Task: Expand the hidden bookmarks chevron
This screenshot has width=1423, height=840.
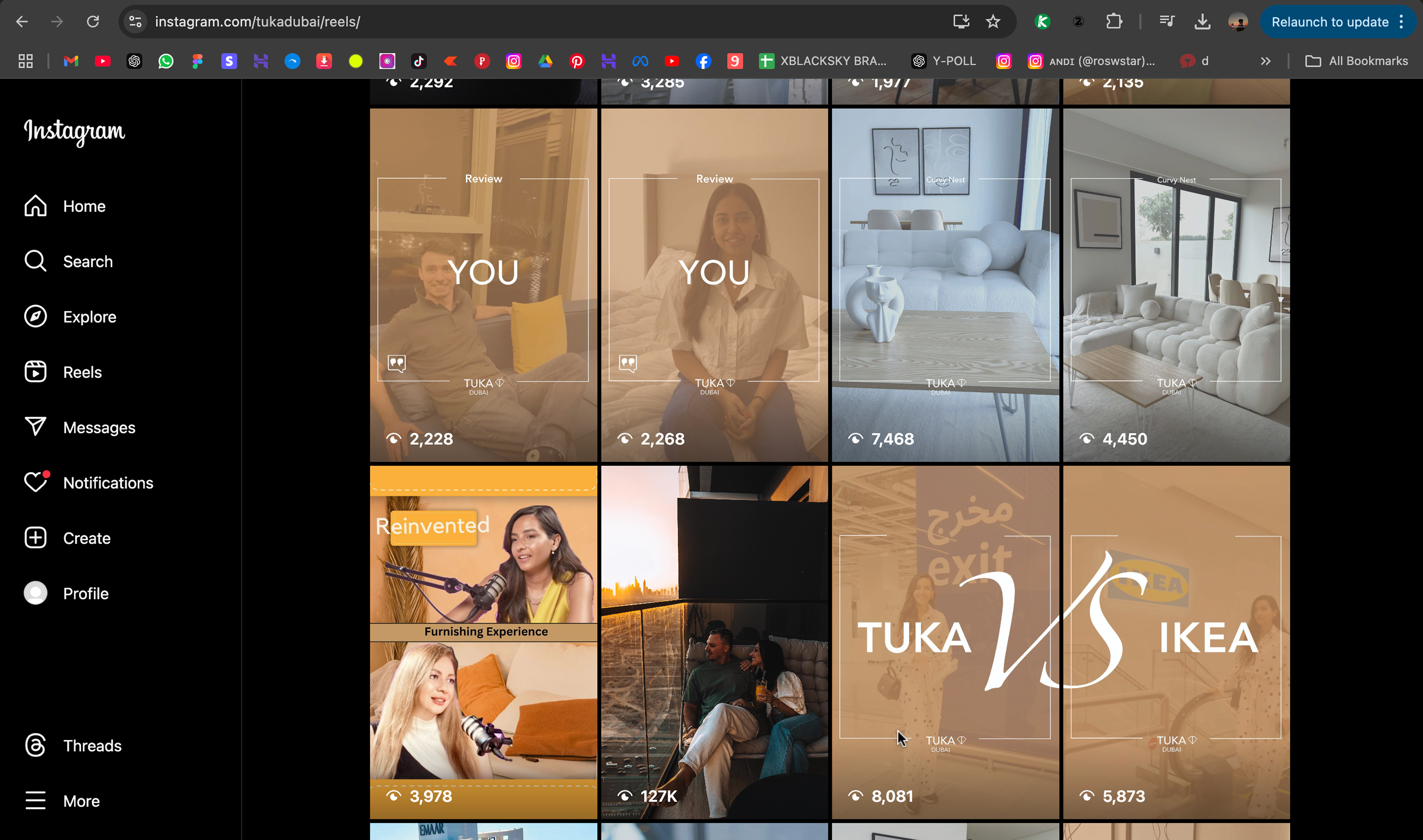Action: click(1266, 61)
